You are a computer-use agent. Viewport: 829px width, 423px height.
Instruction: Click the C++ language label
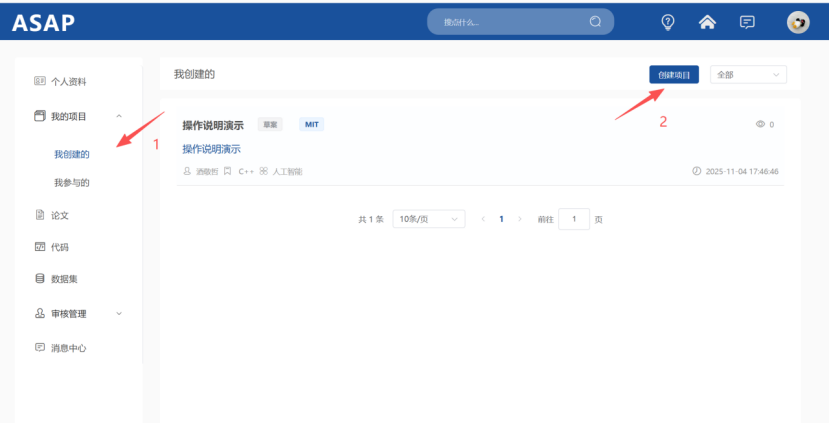coord(246,171)
